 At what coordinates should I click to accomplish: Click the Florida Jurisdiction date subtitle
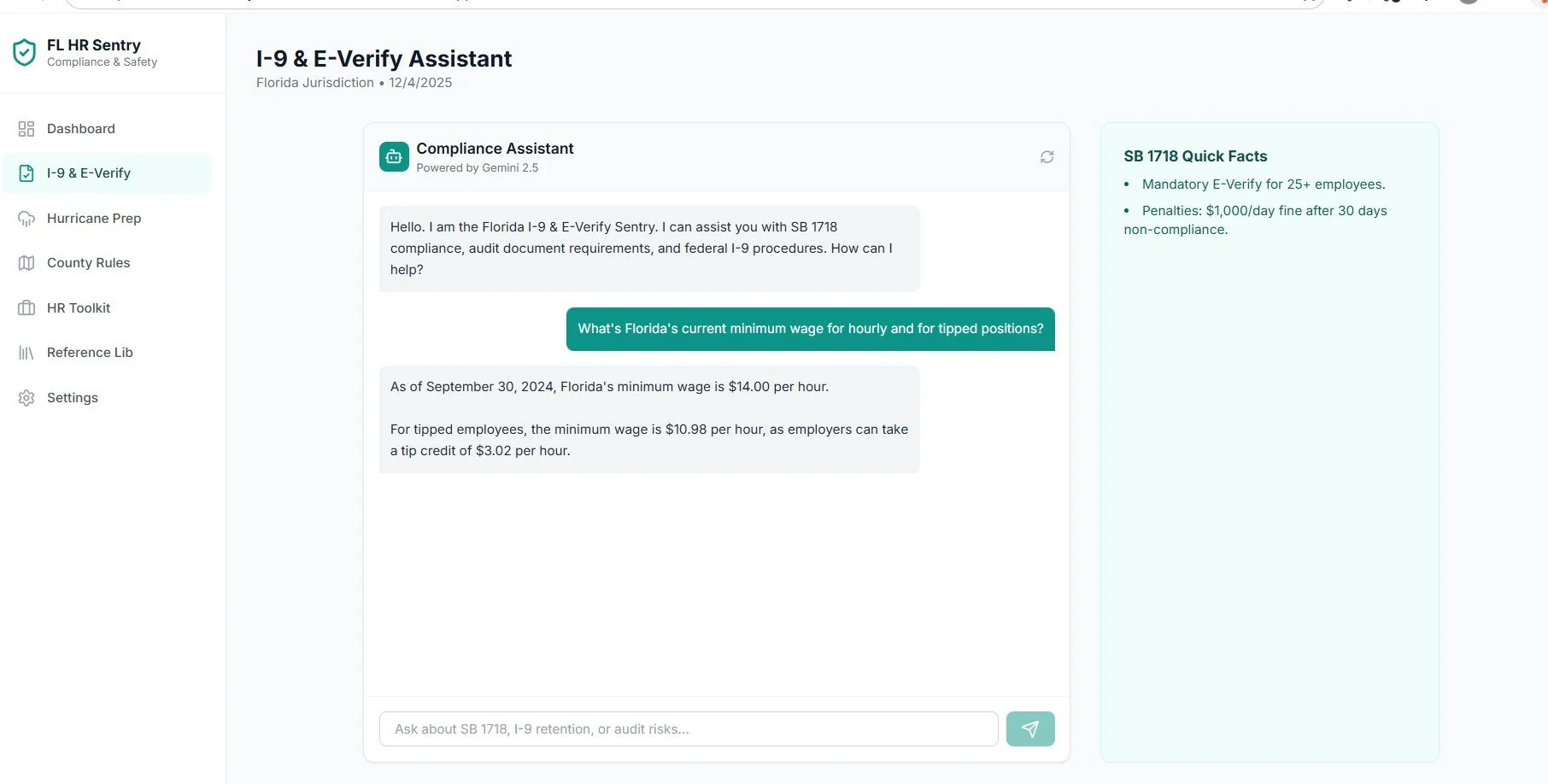click(x=354, y=83)
